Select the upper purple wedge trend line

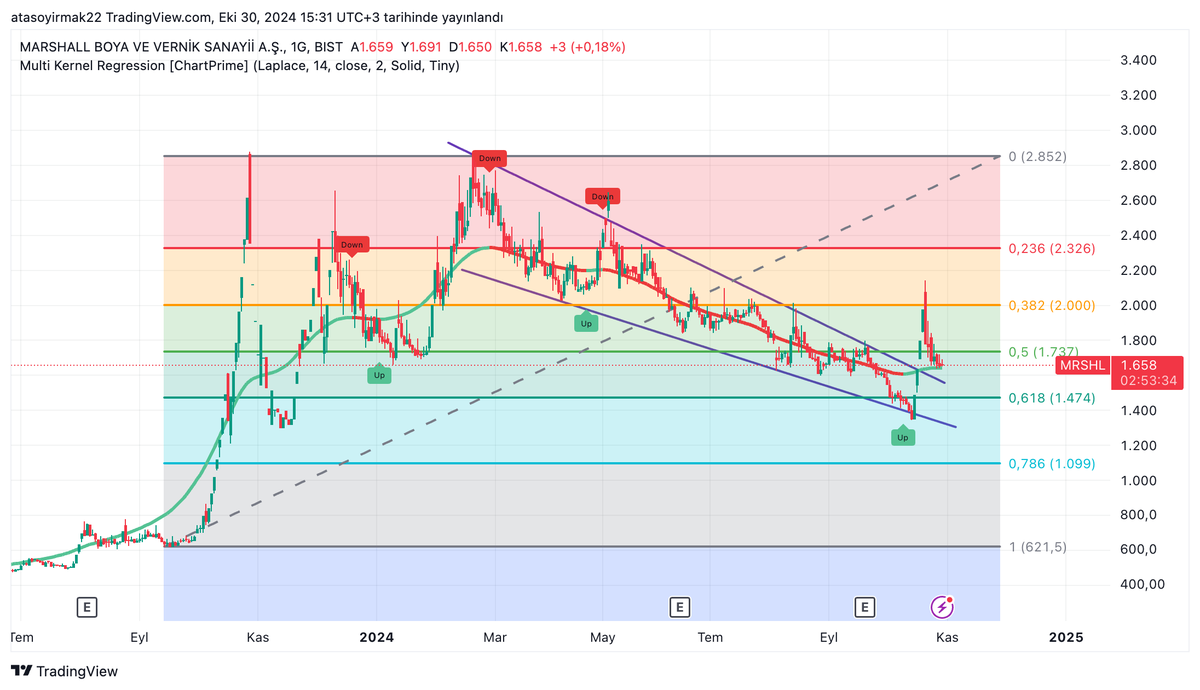click(695, 261)
